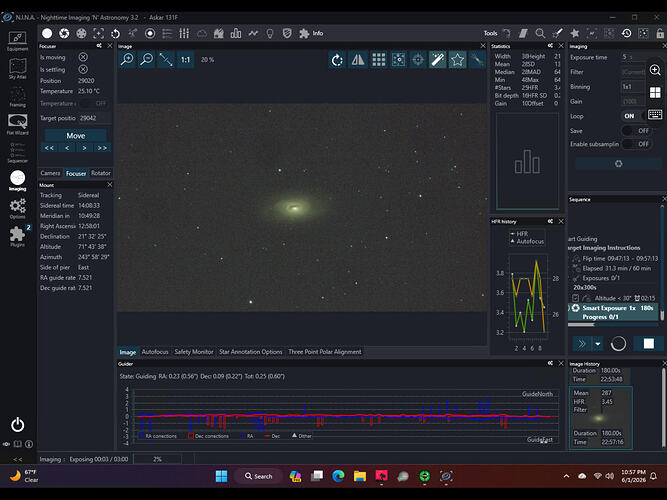The height and width of the screenshot is (500, 667).
Task: Open the Options gear in sidebar
Action: click(17, 209)
